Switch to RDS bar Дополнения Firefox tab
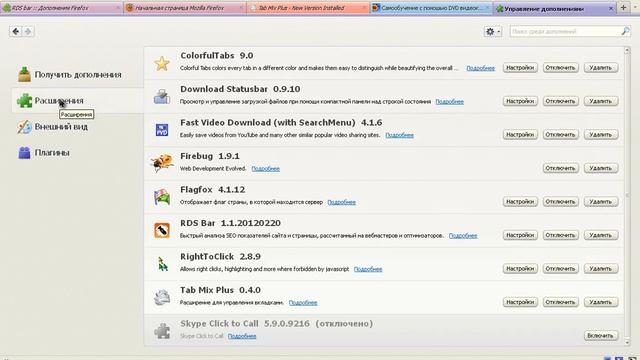The height and width of the screenshot is (360, 640). (x=61, y=8)
